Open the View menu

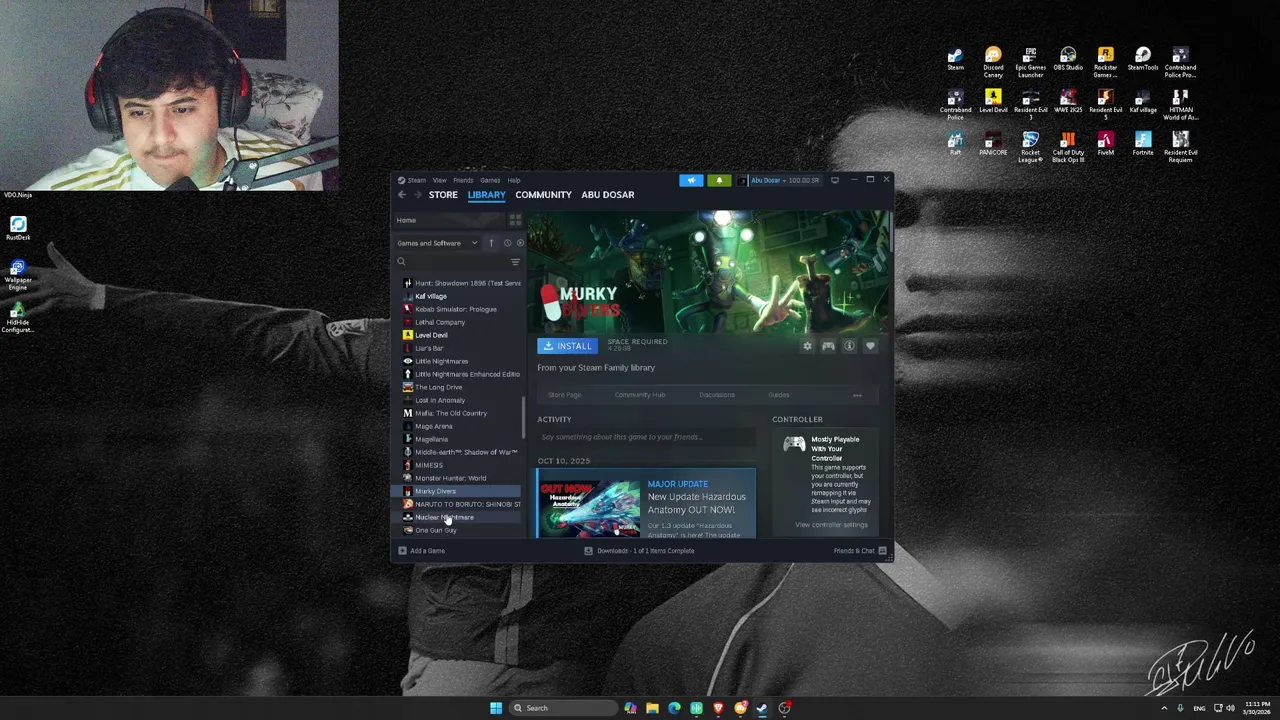[439, 180]
